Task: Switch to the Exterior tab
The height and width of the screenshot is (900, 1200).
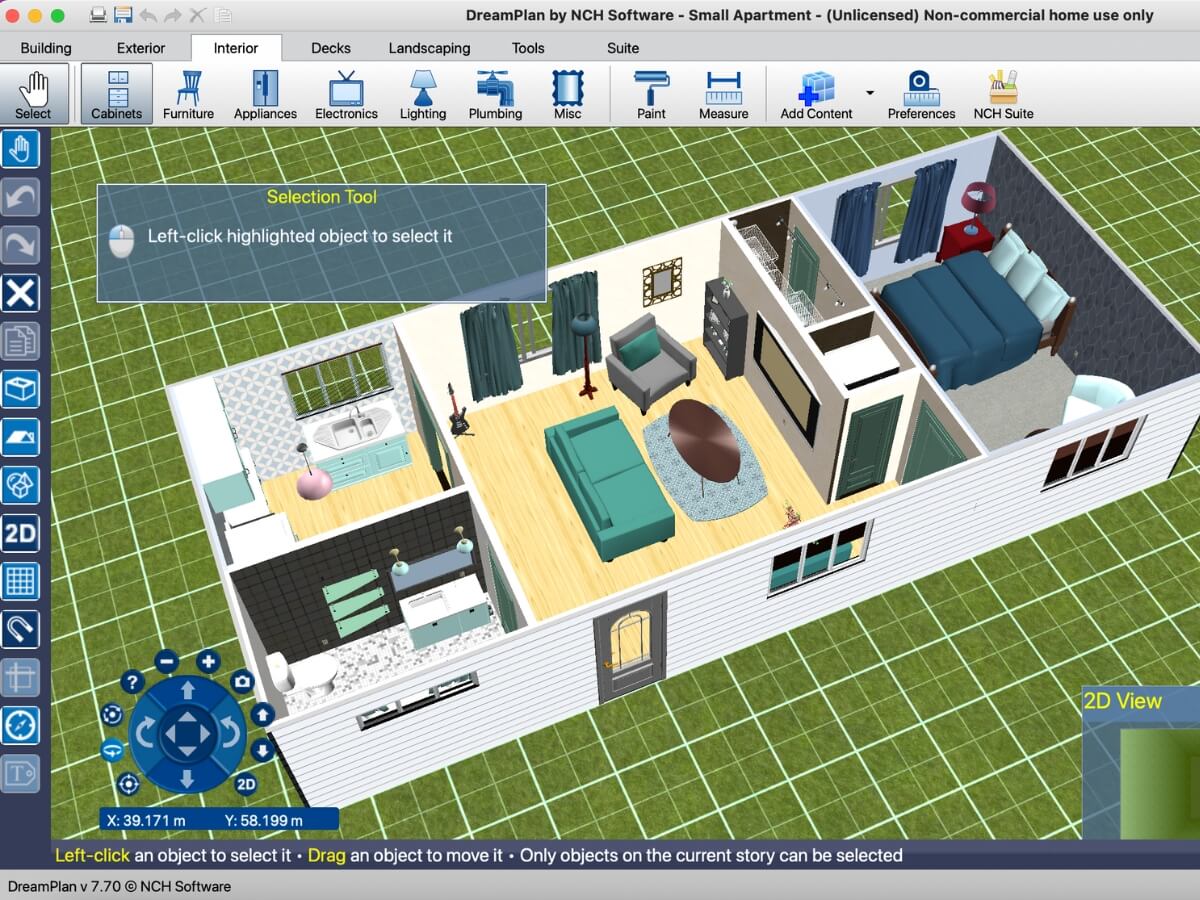Action: click(x=141, y=48)
